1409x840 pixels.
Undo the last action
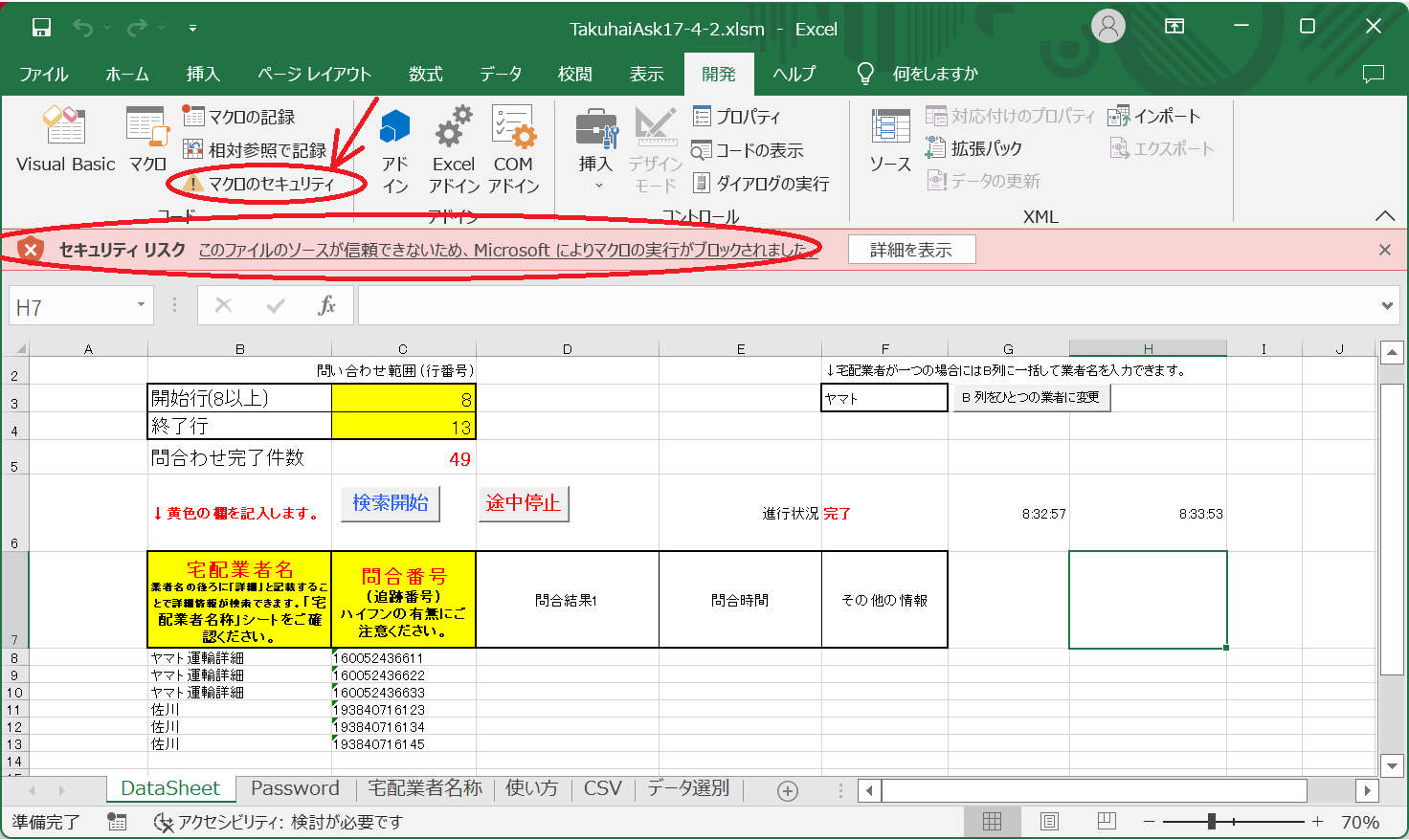pyautogui.click(x=83, y=28)
